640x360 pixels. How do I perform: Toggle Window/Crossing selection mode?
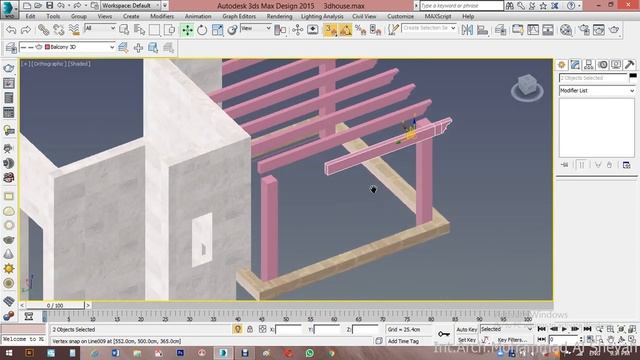coord(169,30)
